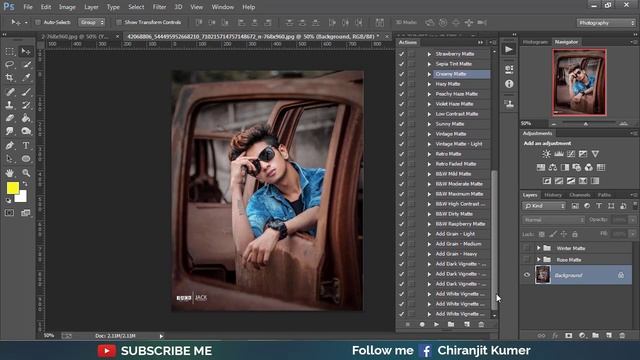Select the Horizontal Type tool
This screenshot has height=360, width=640.
26,145
